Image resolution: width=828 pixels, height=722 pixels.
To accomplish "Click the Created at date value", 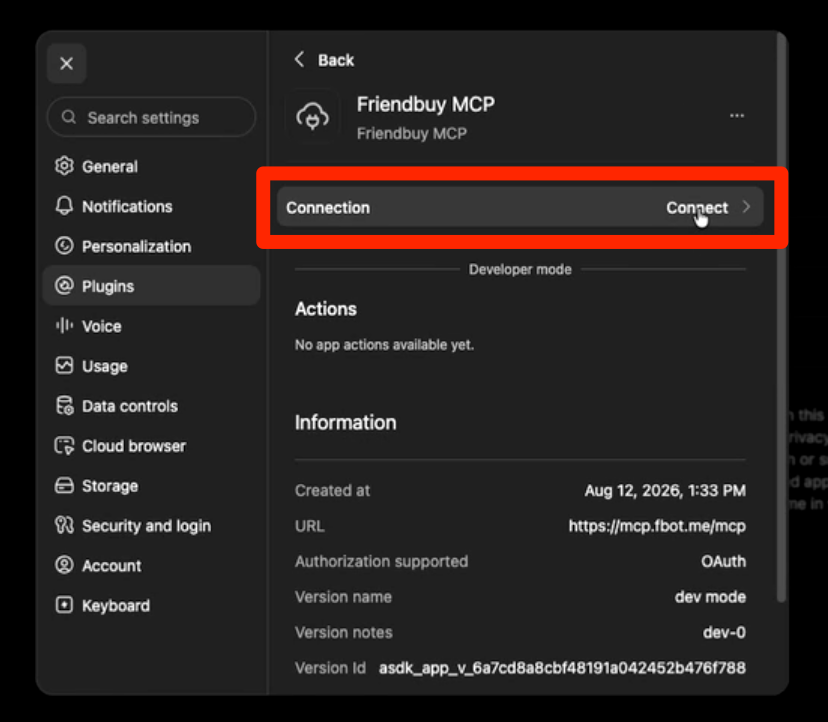I will (665, 491).
